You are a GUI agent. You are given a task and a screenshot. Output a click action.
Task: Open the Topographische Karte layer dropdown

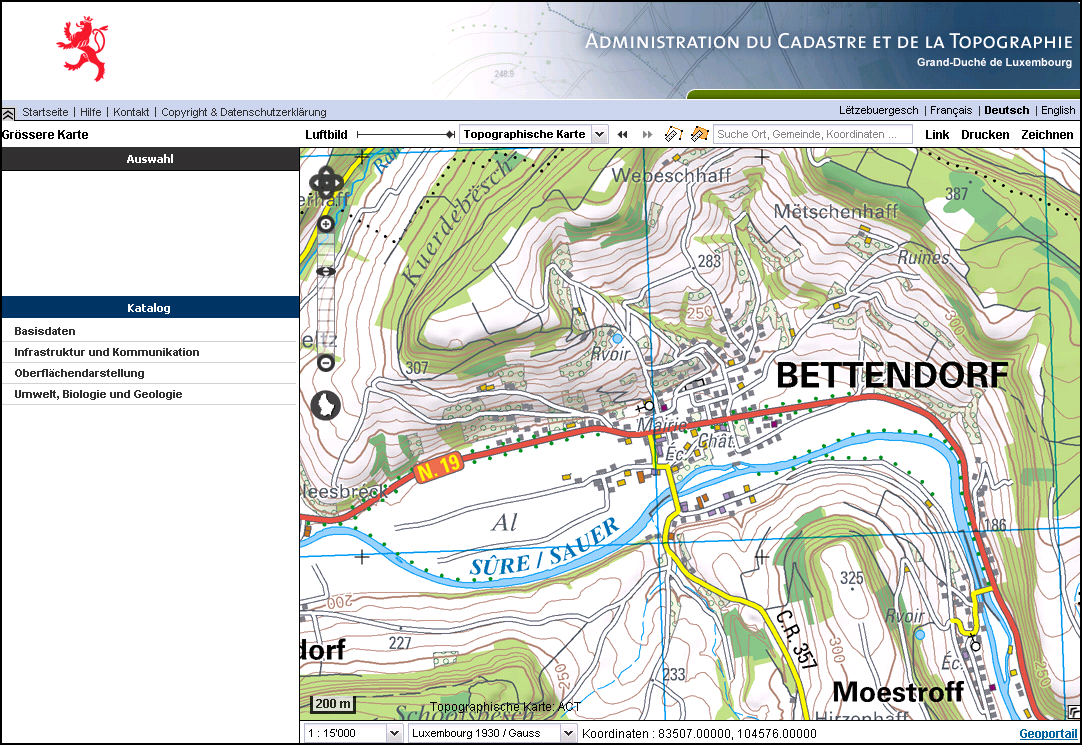pyautogui.click(x=599, y=134)
